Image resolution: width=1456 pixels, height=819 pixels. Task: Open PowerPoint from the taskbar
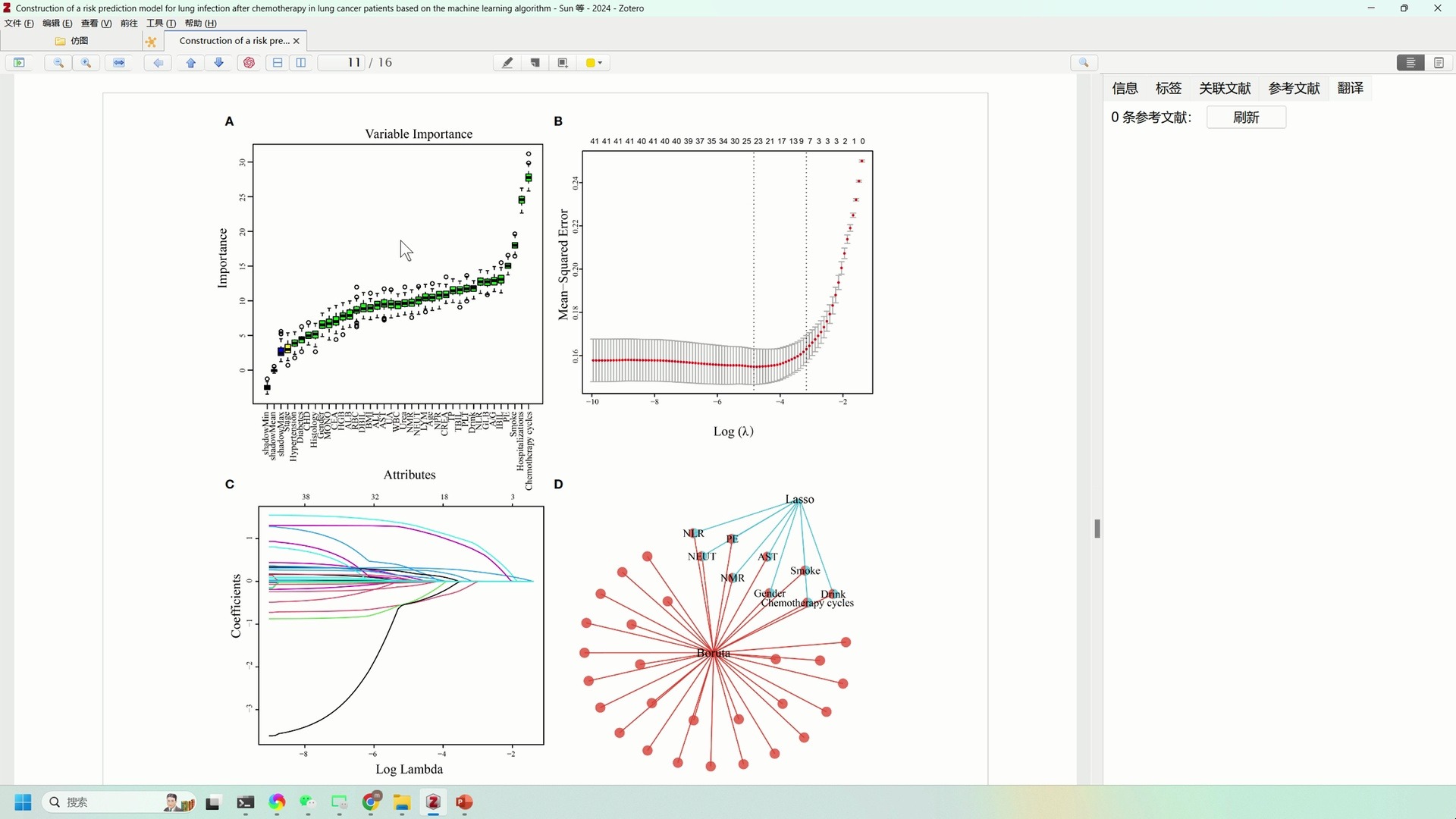[x=465, y=802]
